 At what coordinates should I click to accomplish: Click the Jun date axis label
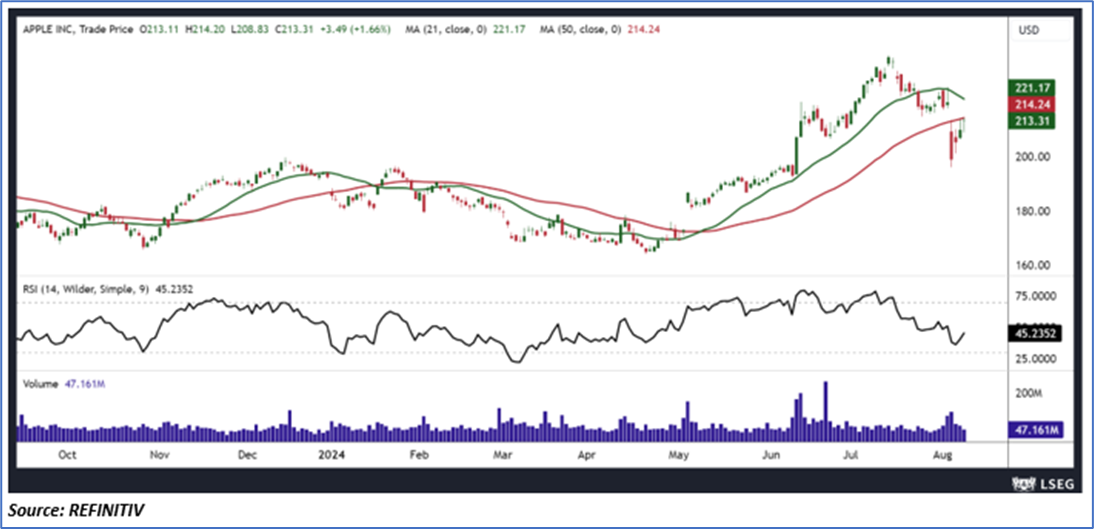pyautogui.click(x=771, y=455)
